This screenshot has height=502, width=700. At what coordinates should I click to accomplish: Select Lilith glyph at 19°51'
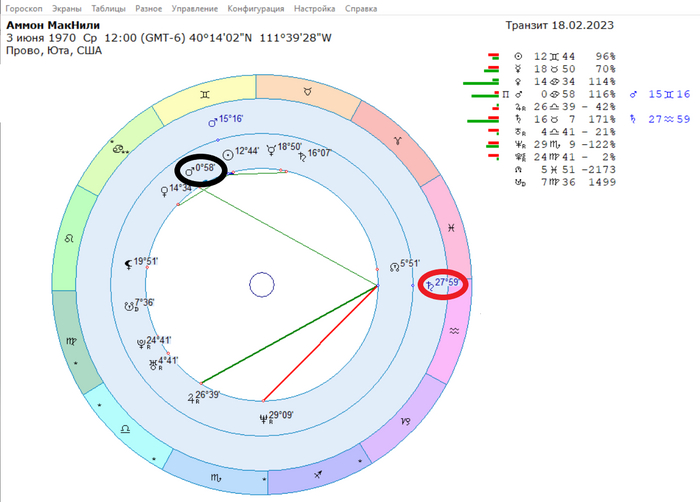[x=129, y=264]
